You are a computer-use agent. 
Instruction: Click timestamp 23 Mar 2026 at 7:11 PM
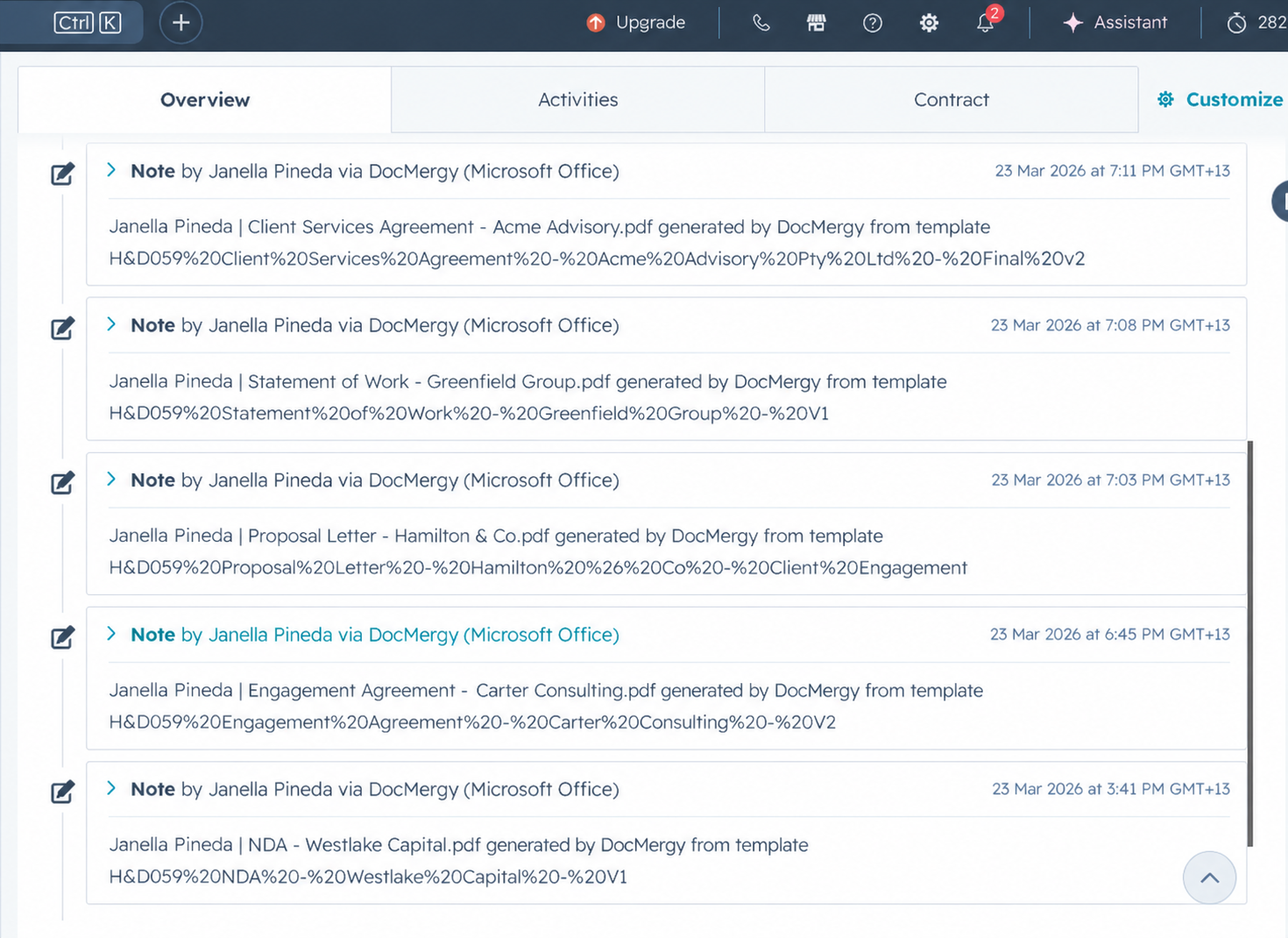coord(1112,171)
